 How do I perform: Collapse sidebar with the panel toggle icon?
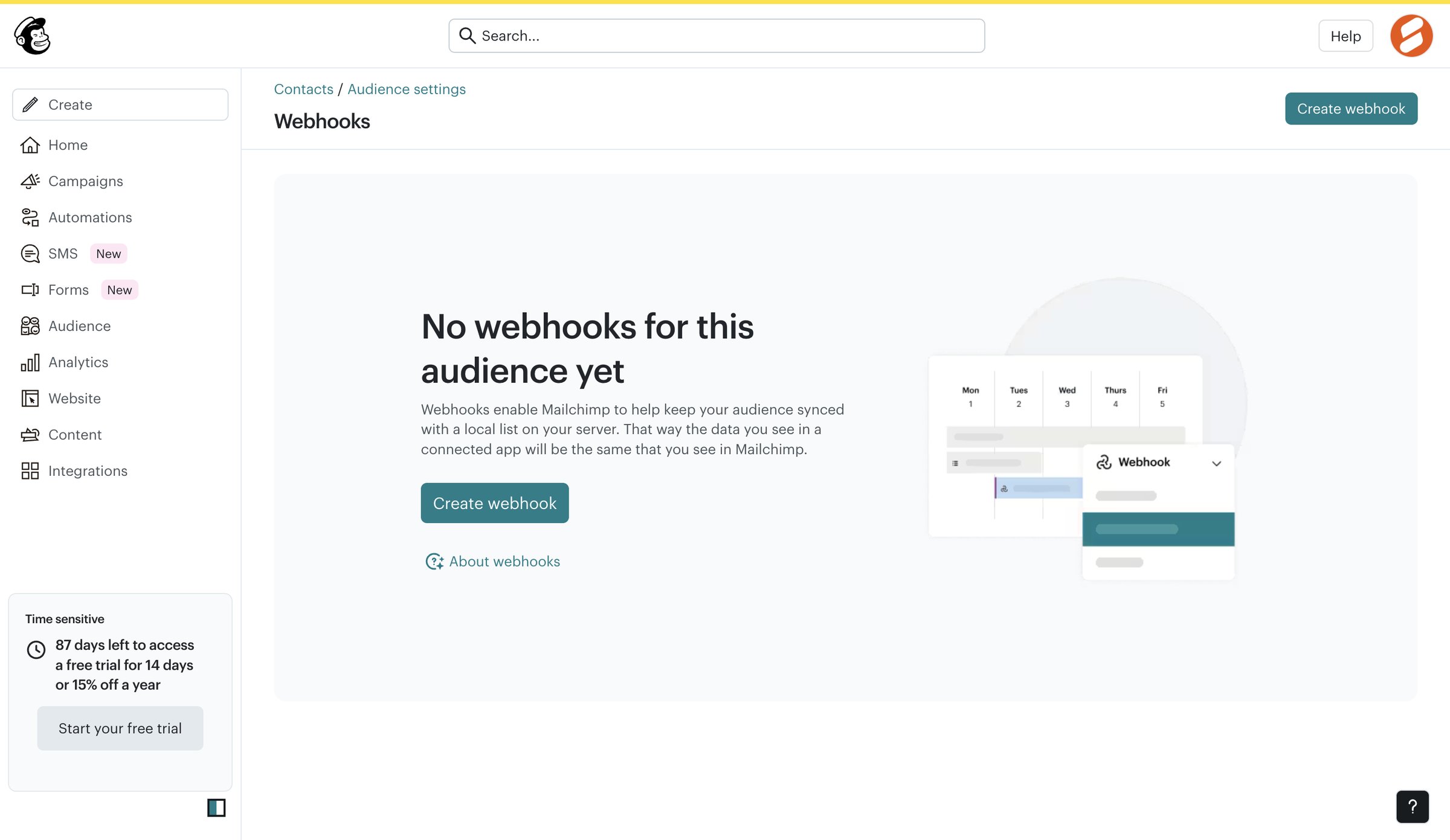point(216,807)
